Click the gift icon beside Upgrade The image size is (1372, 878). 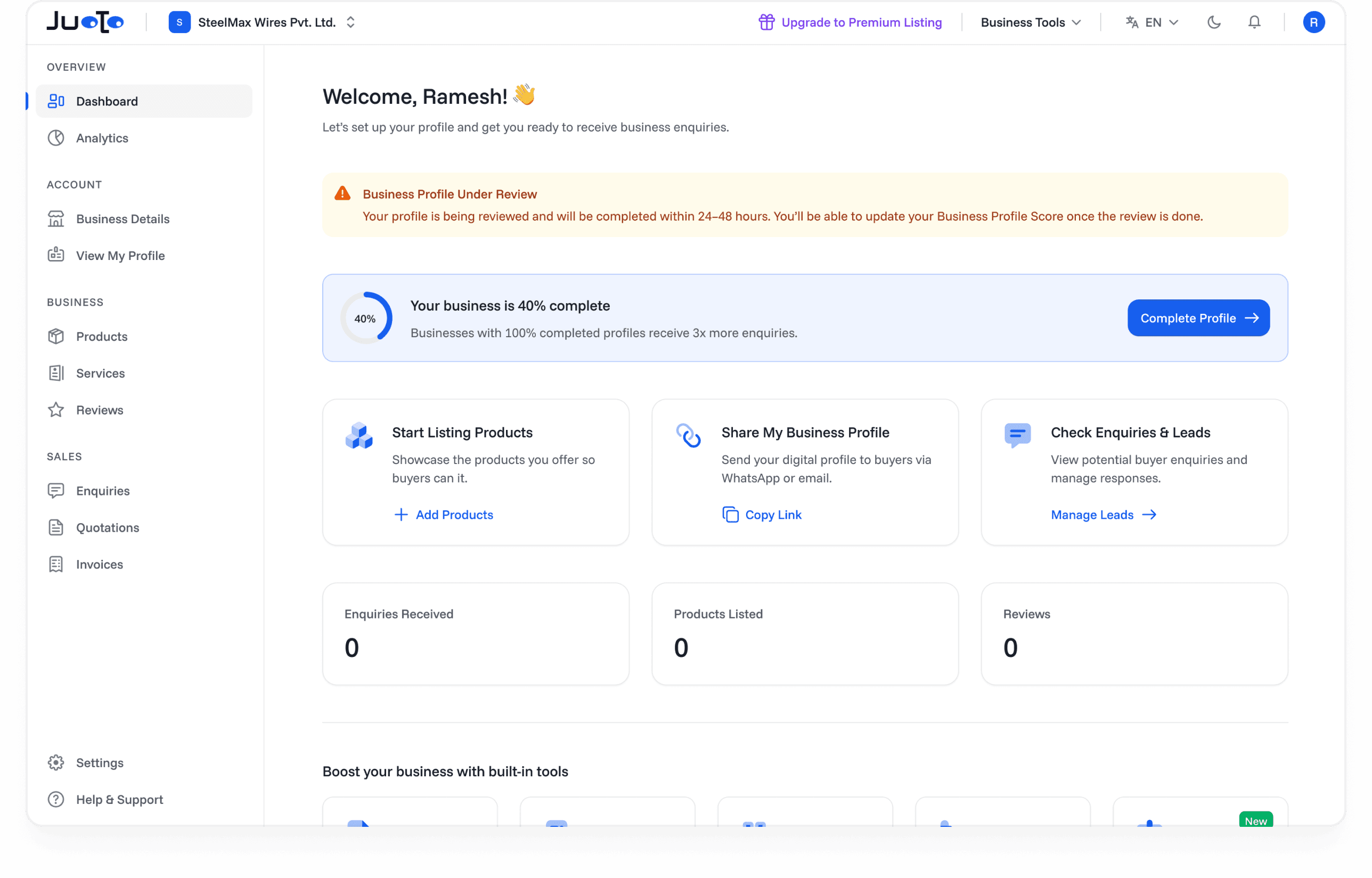(766, 22)
